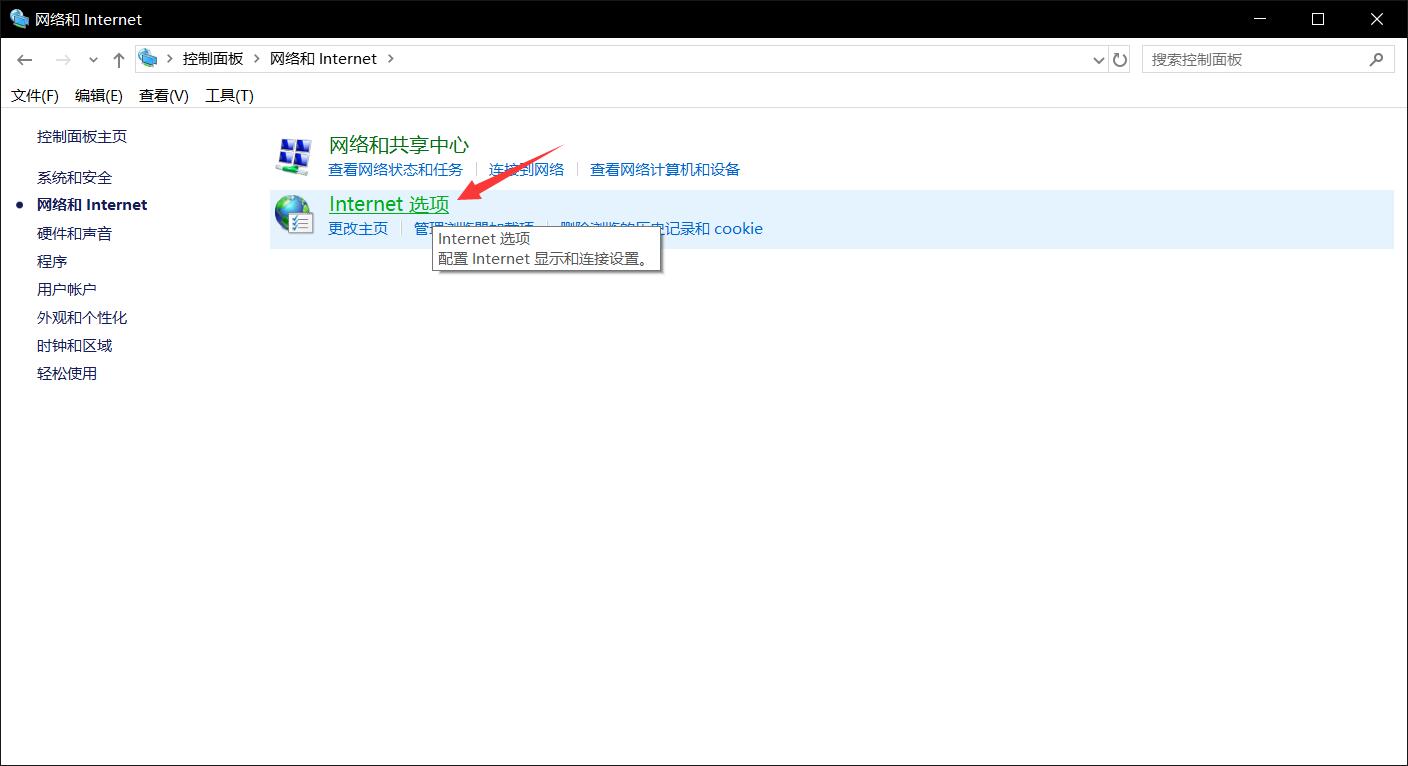Select 网络和 Internet in the address breadcrumb
1408x766 pixels.
[323, 59]
